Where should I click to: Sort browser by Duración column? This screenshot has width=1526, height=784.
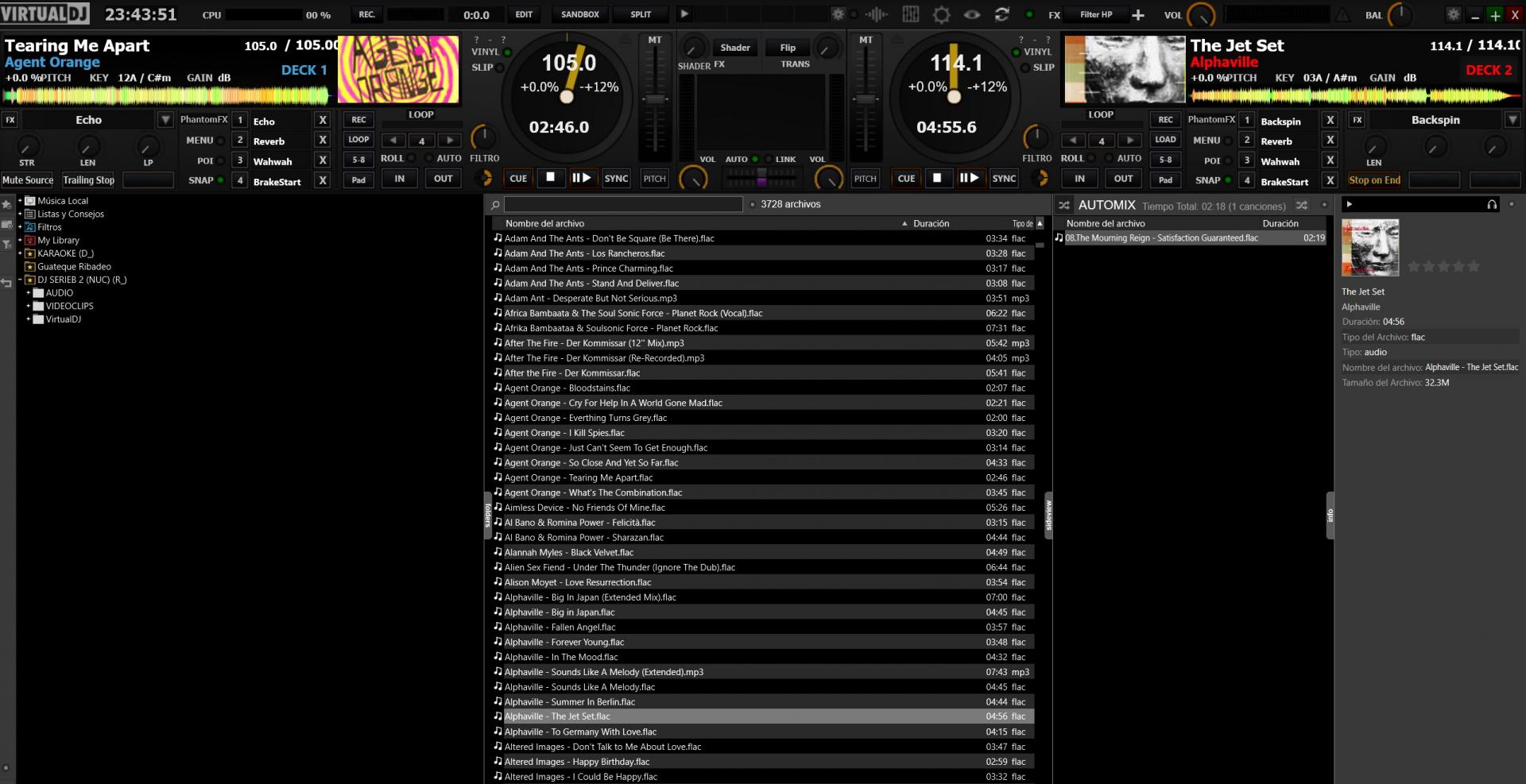931,223
